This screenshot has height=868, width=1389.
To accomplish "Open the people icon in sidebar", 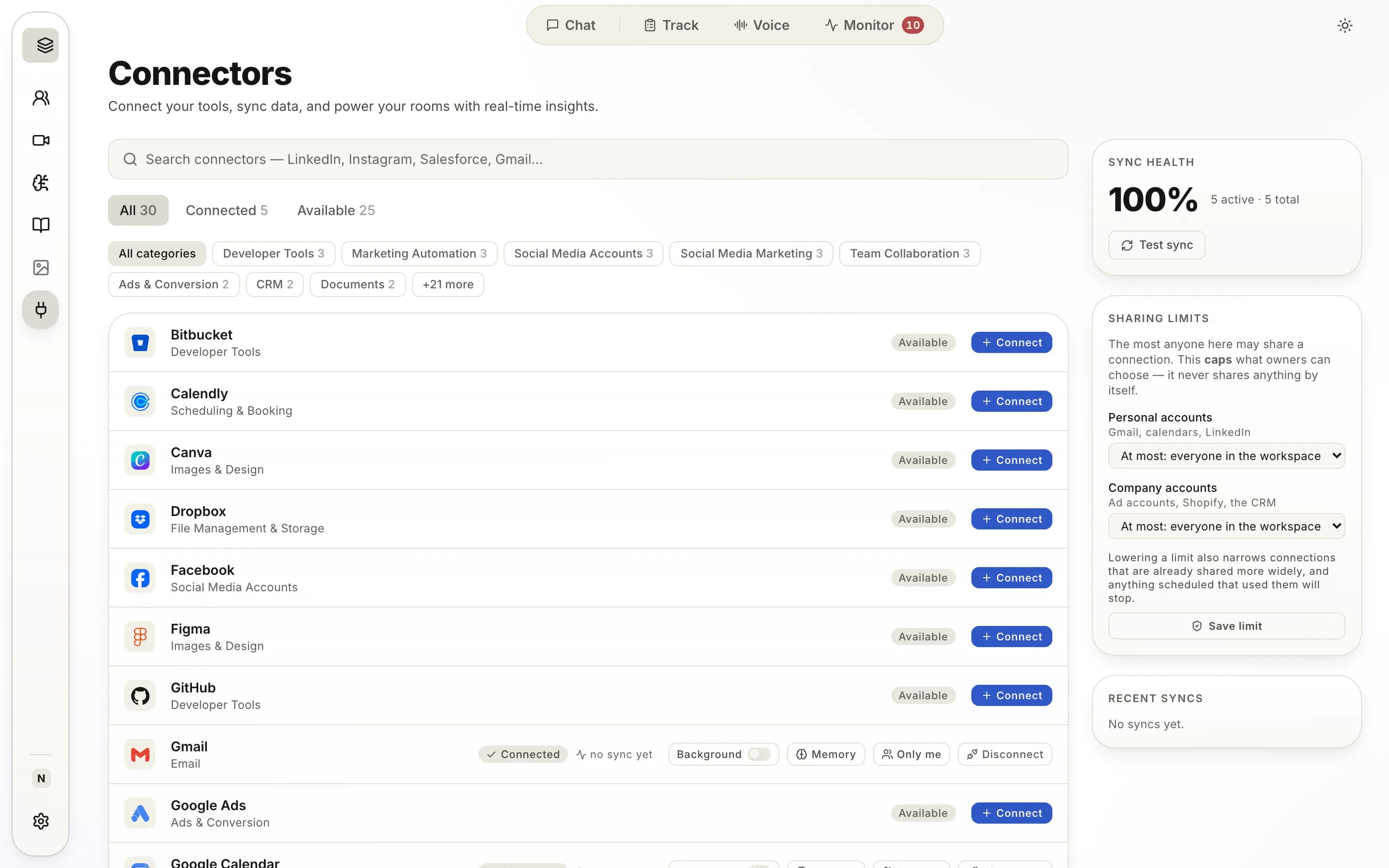I will [41, 97].
